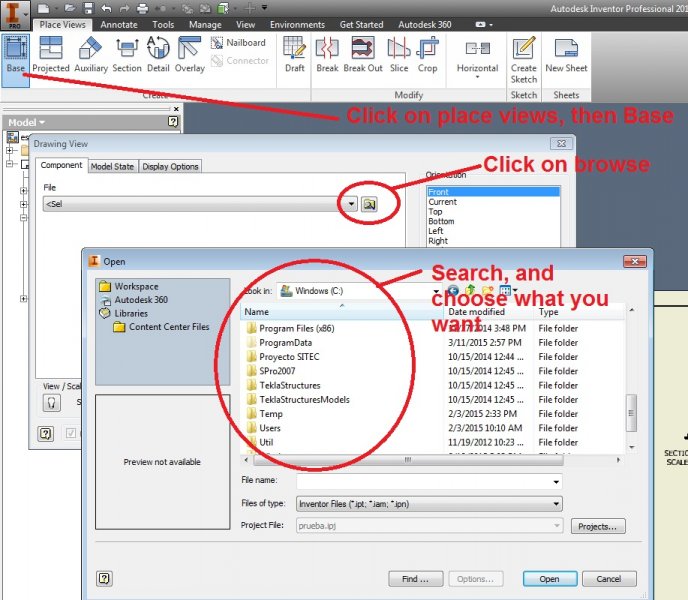Select Top in Orientation list
Image resolution: width=688 pixels, height=600 pixels.
tap(435, 211)
